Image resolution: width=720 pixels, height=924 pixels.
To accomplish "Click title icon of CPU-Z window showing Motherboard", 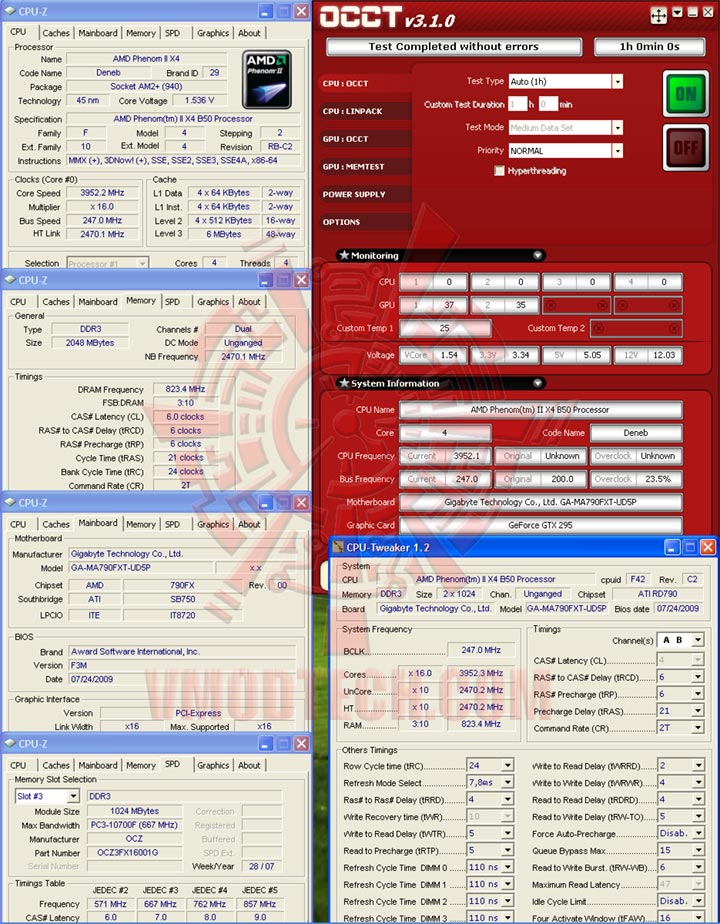I will click(x=10, y=503).
